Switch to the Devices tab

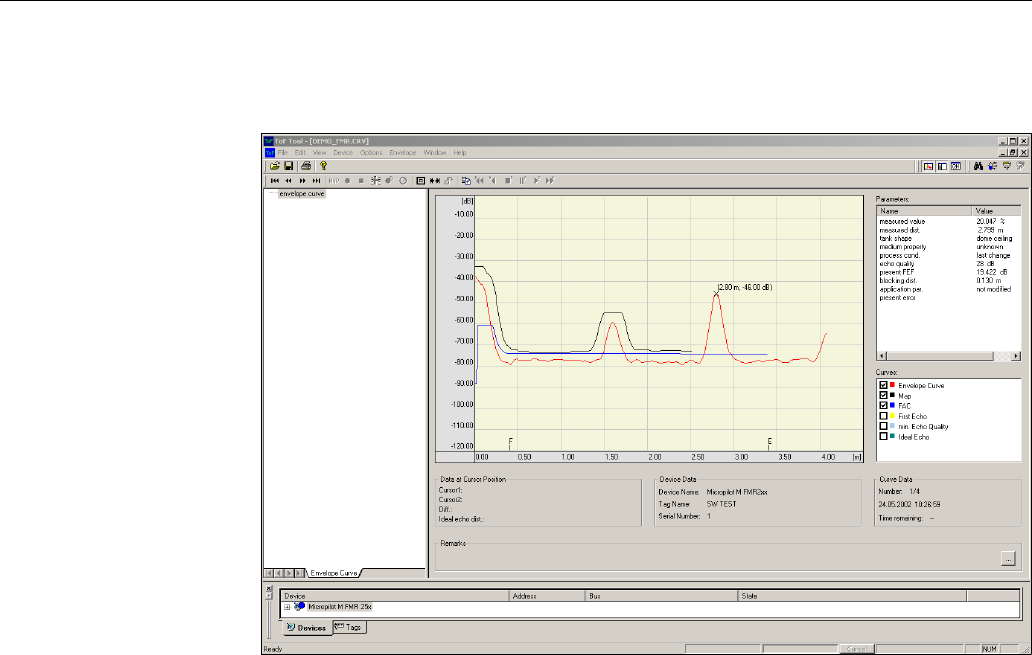coord(307,627)
